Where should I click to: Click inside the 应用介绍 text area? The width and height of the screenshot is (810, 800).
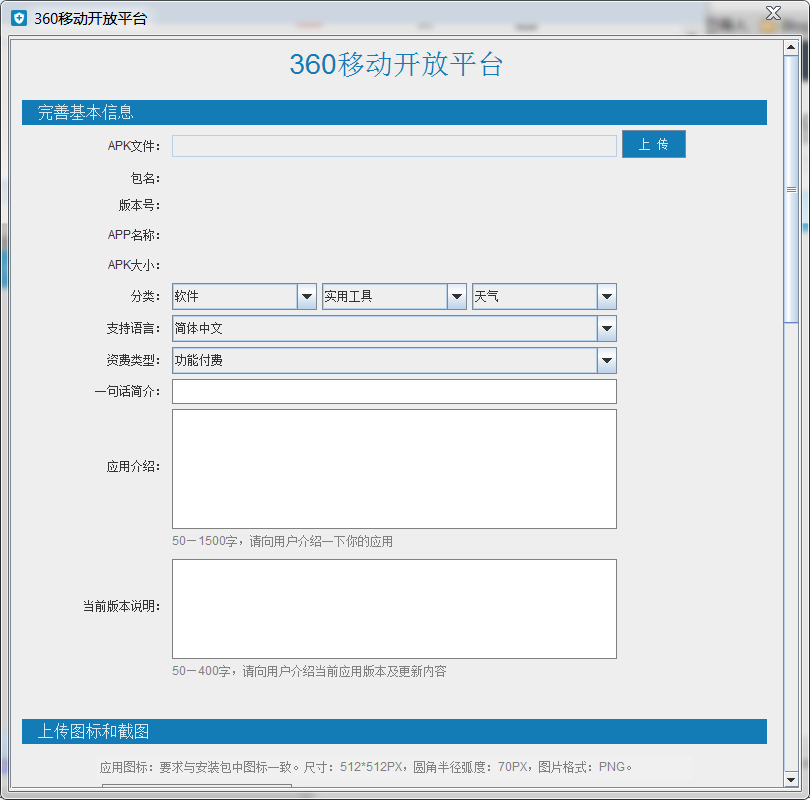(x=394, y=469)
